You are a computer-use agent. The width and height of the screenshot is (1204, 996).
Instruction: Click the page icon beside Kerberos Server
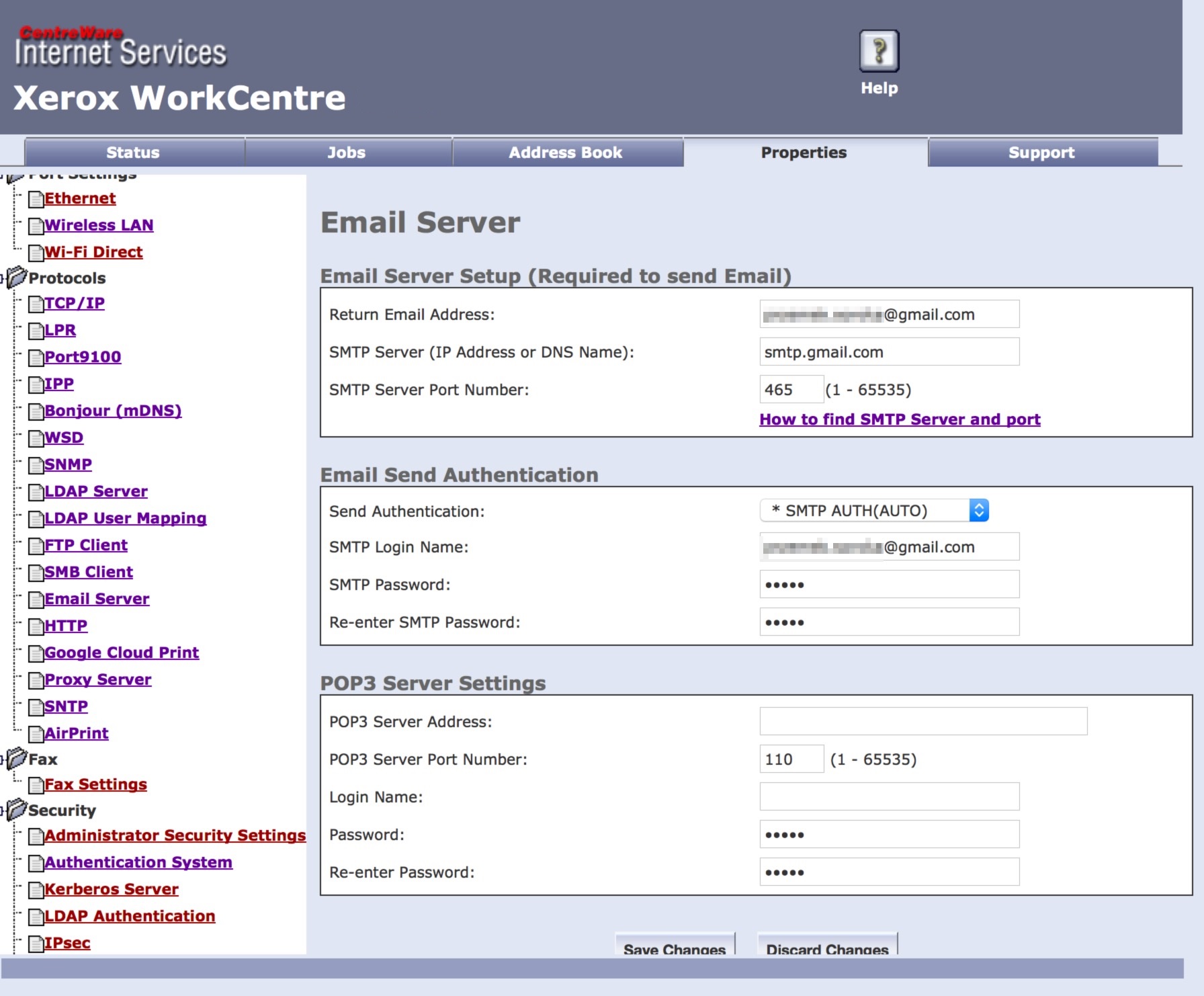(36, 890)
